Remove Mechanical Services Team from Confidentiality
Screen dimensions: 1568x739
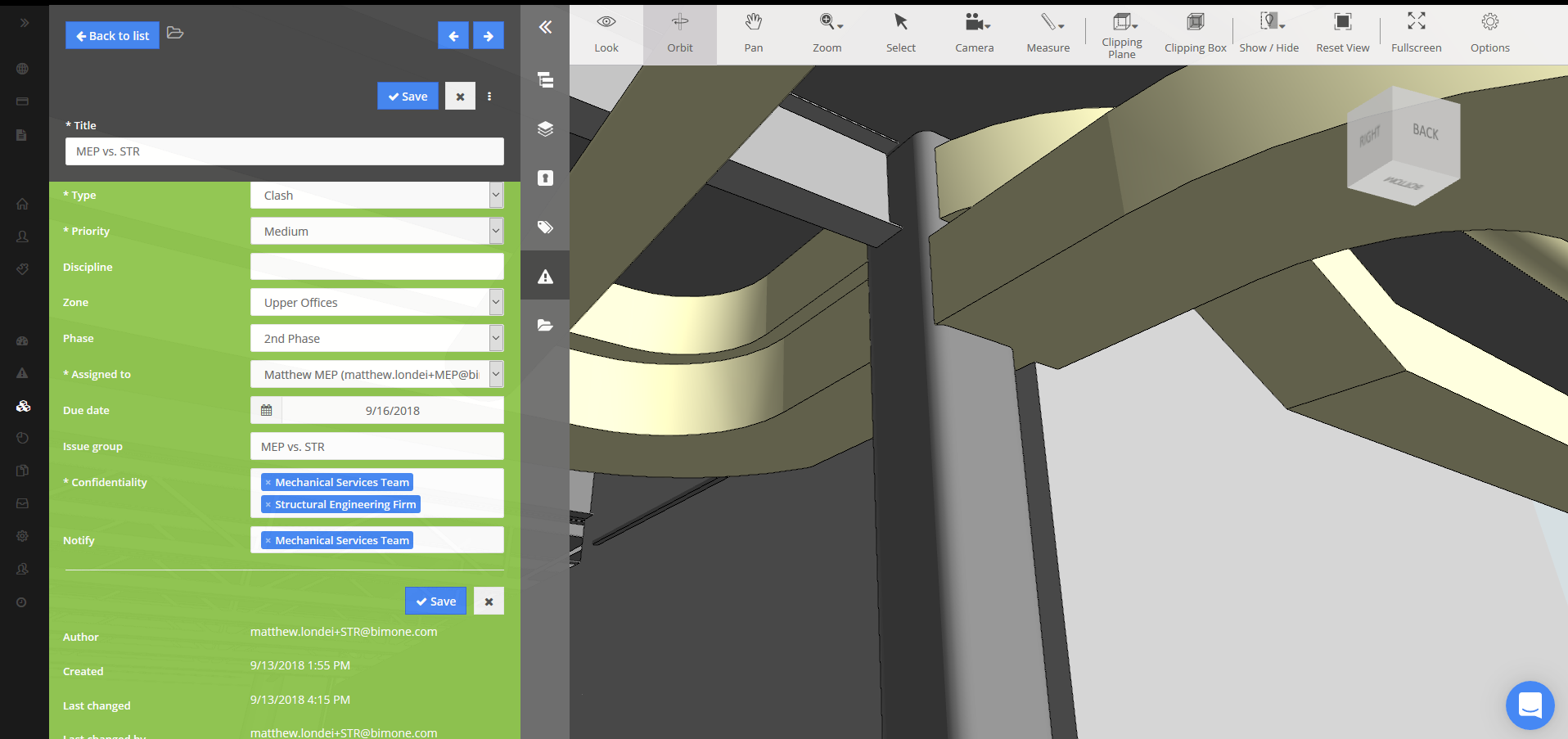(268, 483)
